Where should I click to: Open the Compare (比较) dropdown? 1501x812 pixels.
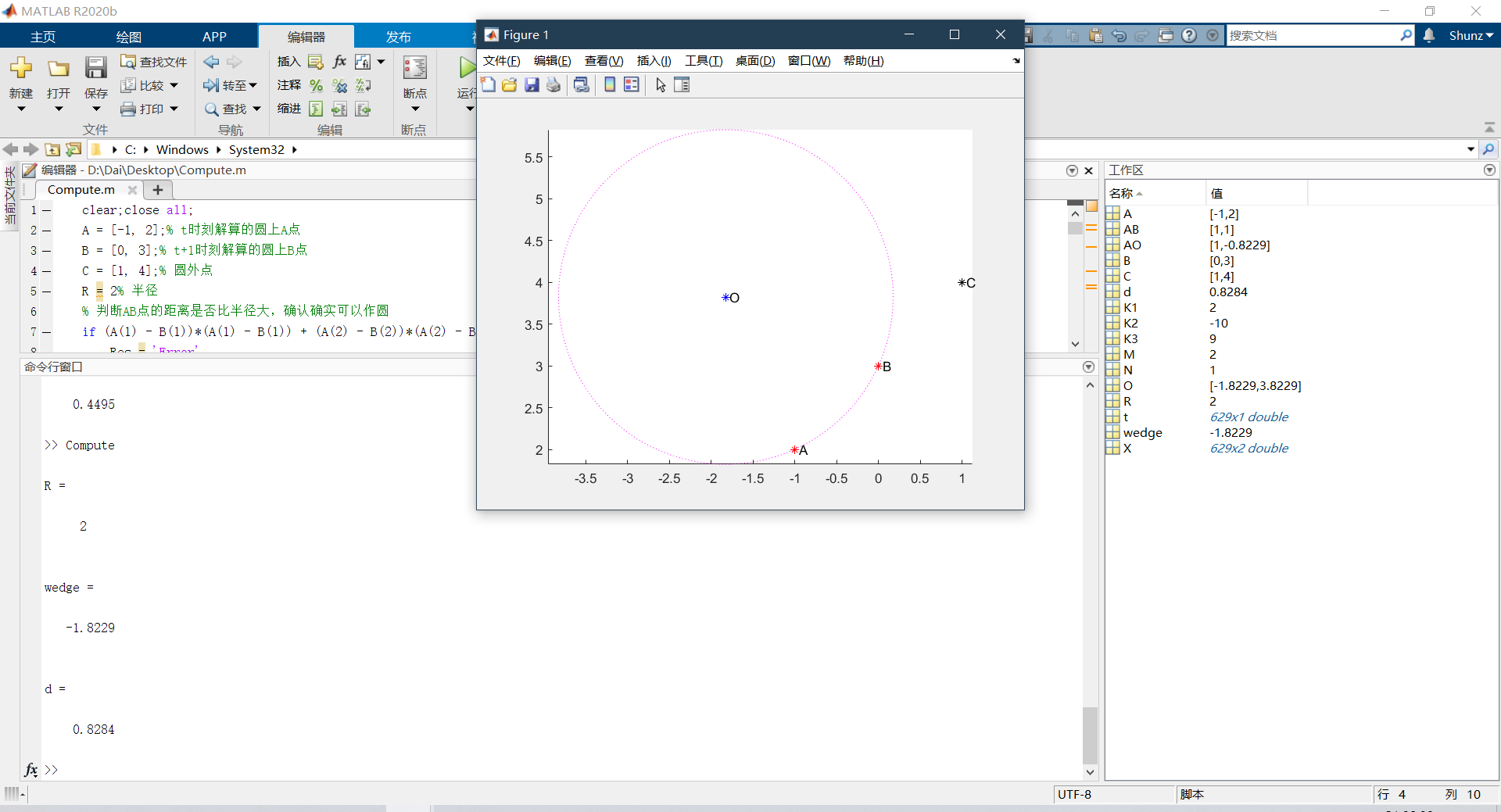[174, 85]
